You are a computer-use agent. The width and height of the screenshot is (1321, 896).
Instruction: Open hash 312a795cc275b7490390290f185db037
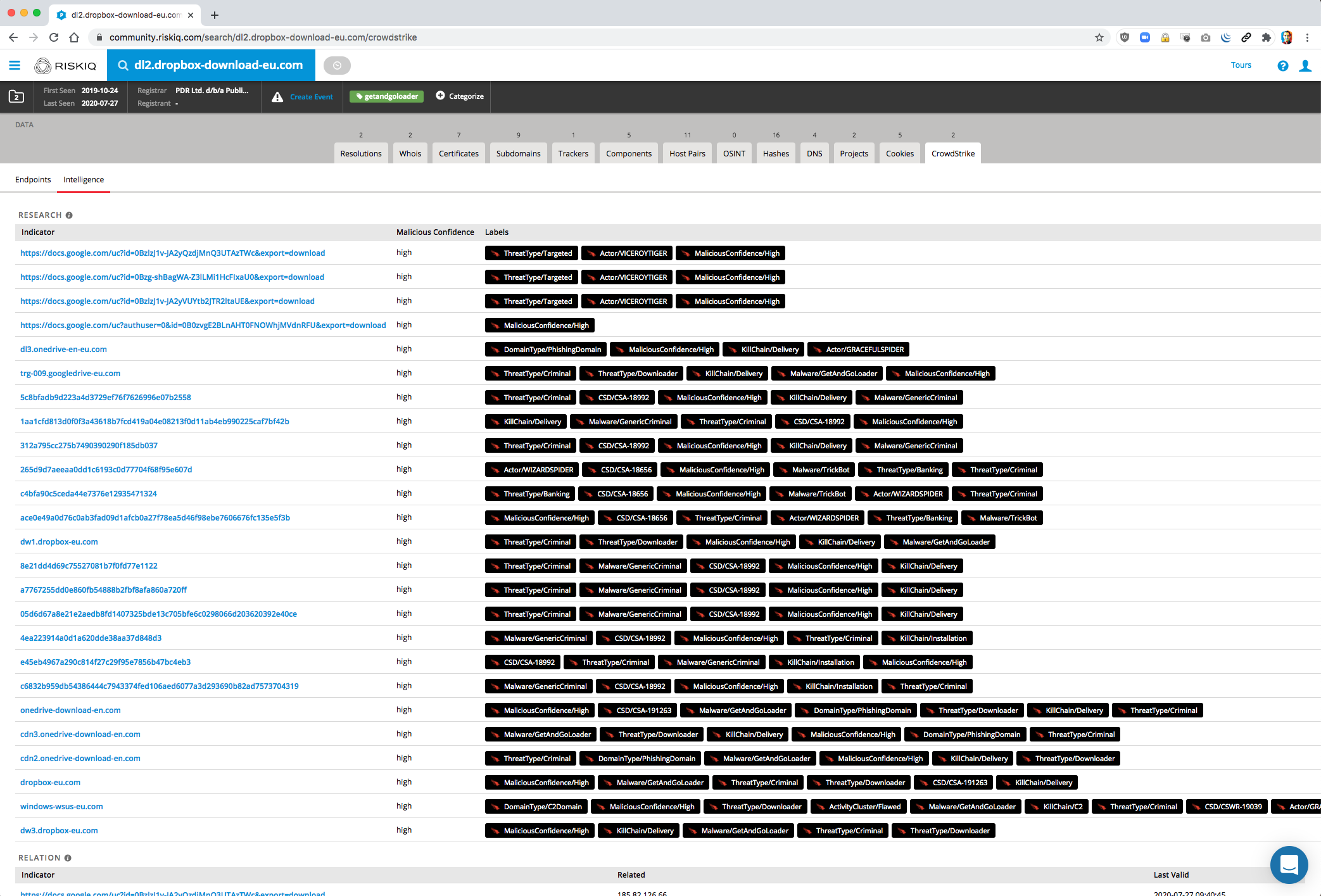click(89, 446)
